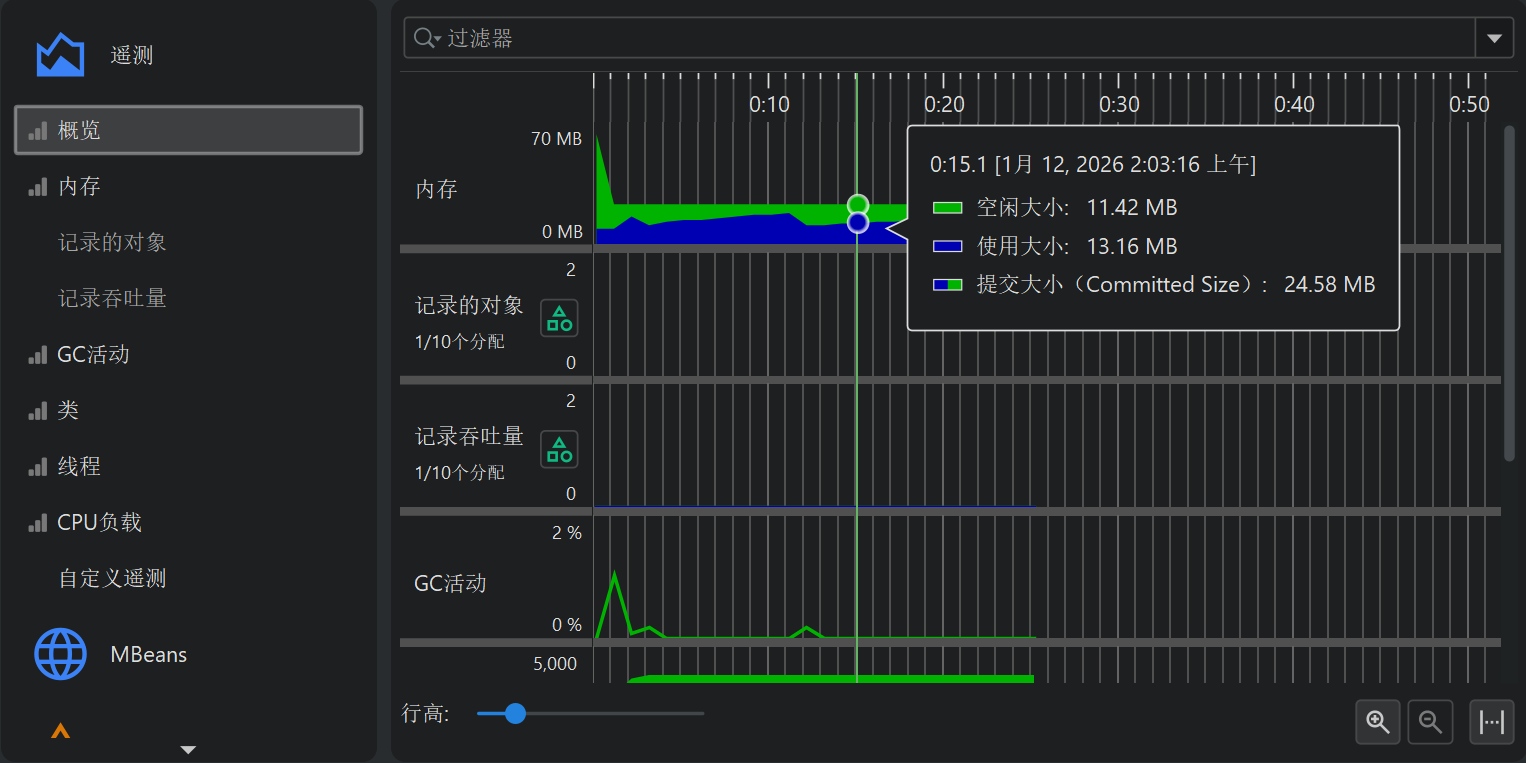Click the search magnifier in filter box
1526x763 pixels.
point(426,38)
